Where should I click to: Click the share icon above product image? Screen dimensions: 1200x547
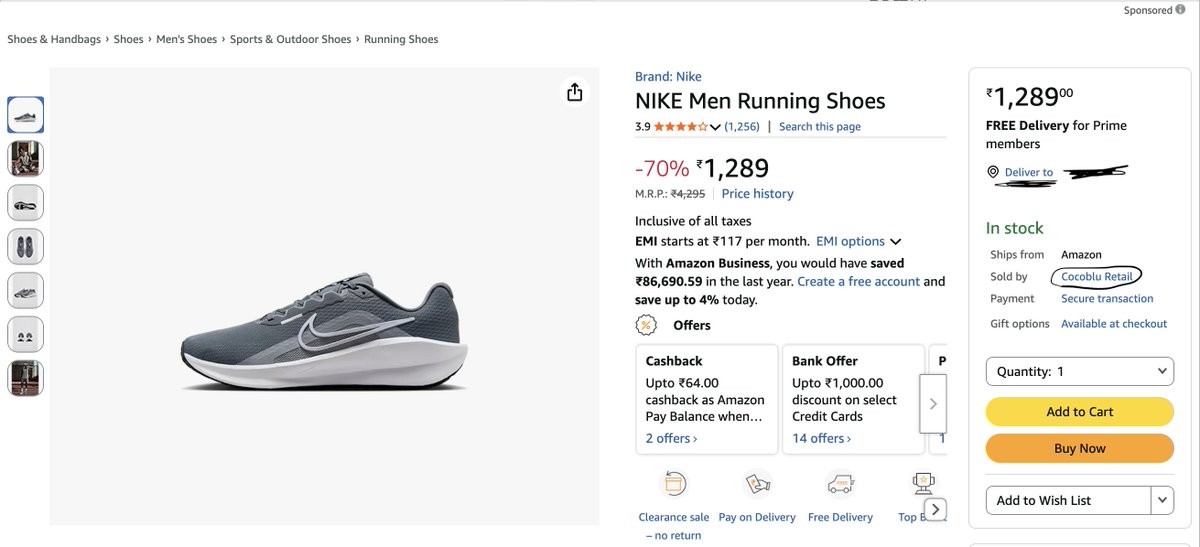coord(574,92)
